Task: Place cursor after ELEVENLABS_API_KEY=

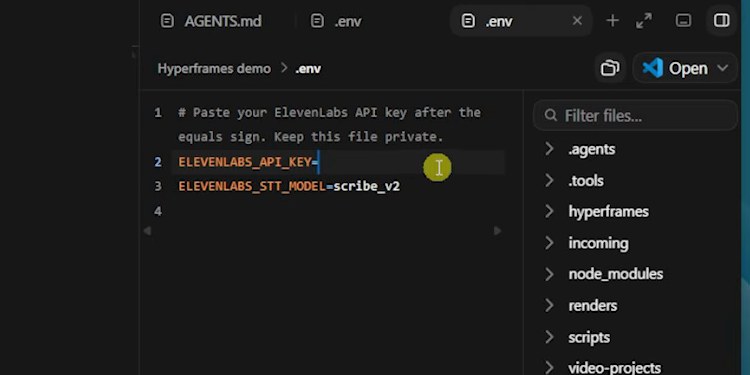Action: [x=319, y=162]
